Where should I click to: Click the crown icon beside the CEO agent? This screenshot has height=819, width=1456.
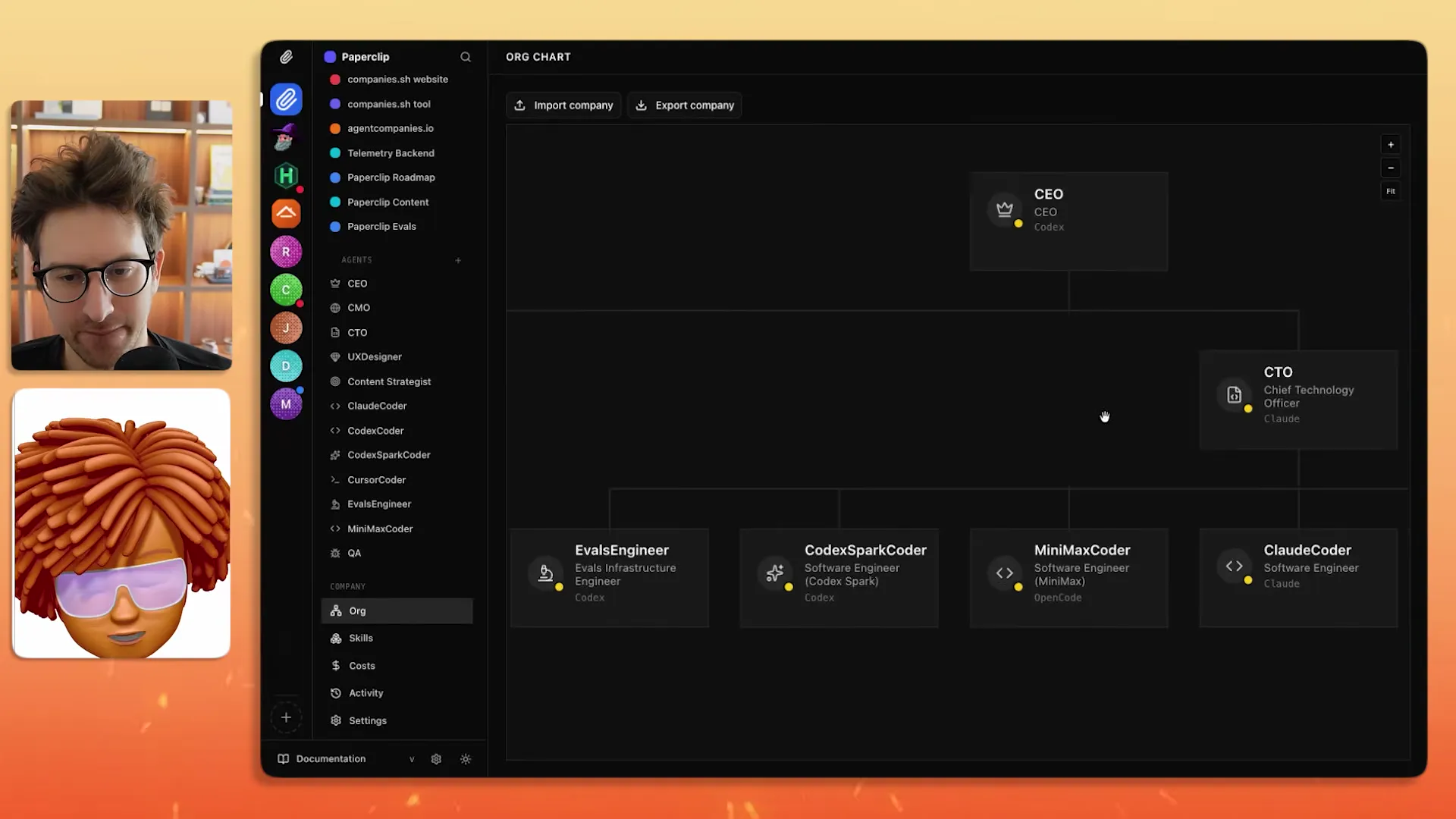pyautogui.click(x=336, y=283)
